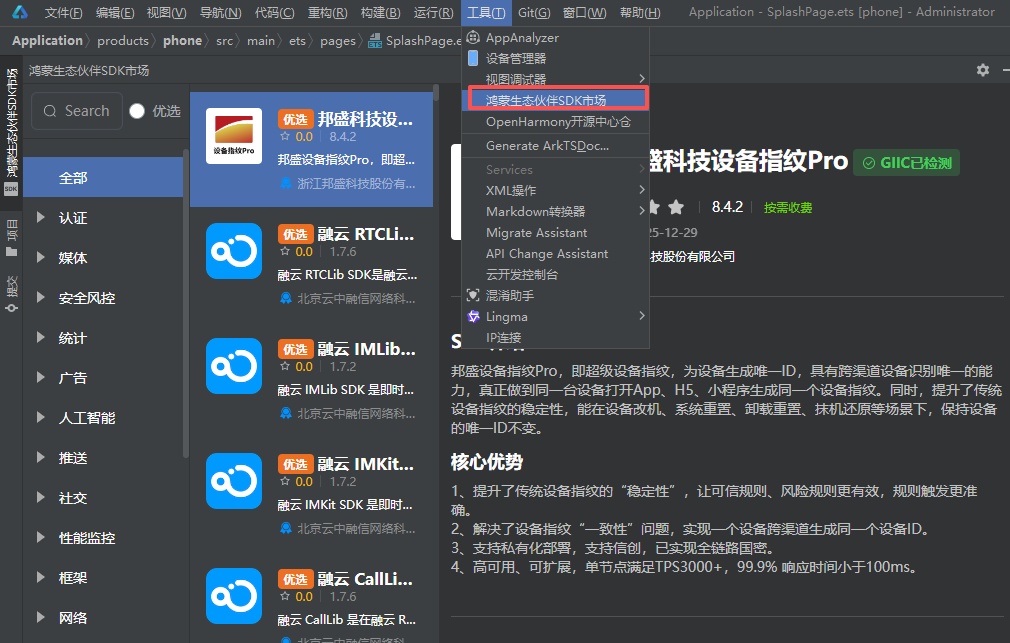
Task: Click the GIIC已检测 badge
Action: tap(906, 162)
